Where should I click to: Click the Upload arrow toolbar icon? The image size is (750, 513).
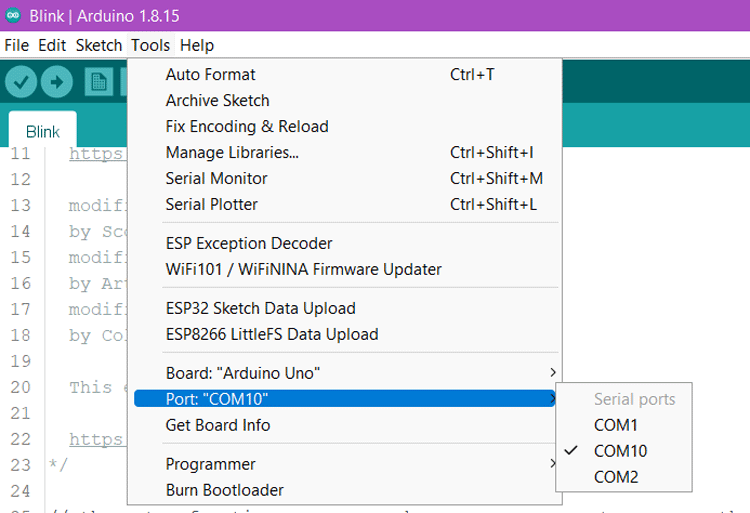[57, 82]
